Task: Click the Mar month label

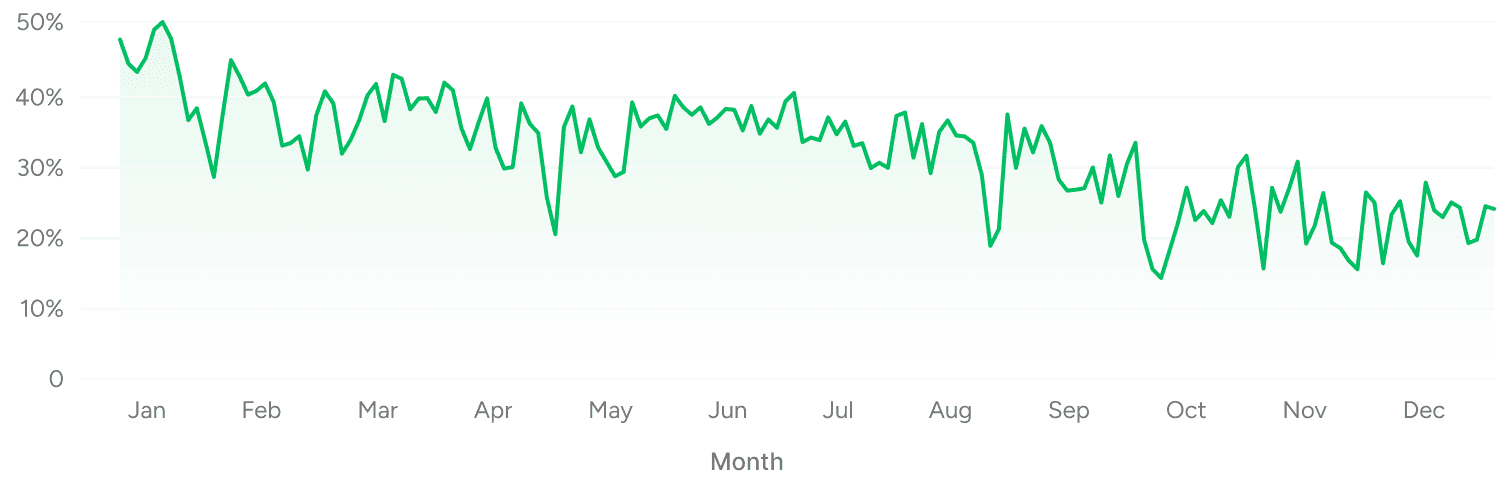Action: tap(378, 411)
